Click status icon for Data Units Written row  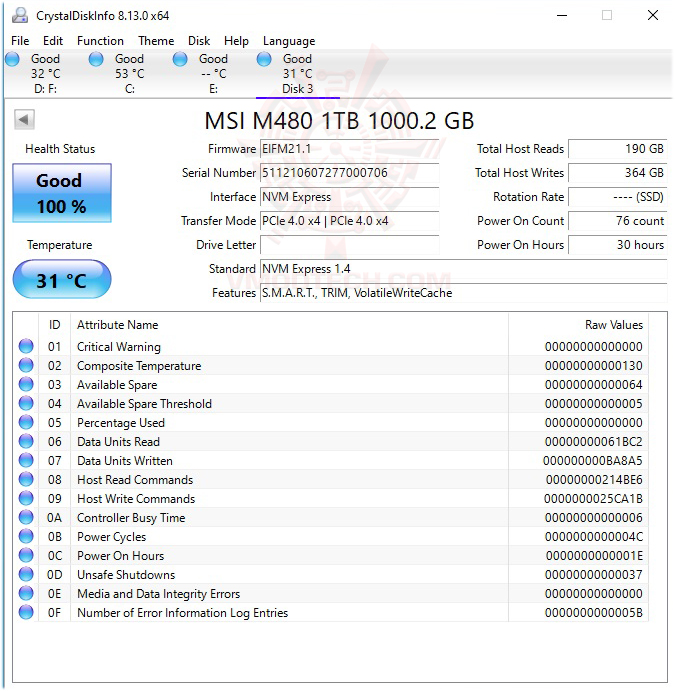click(26, 461)
